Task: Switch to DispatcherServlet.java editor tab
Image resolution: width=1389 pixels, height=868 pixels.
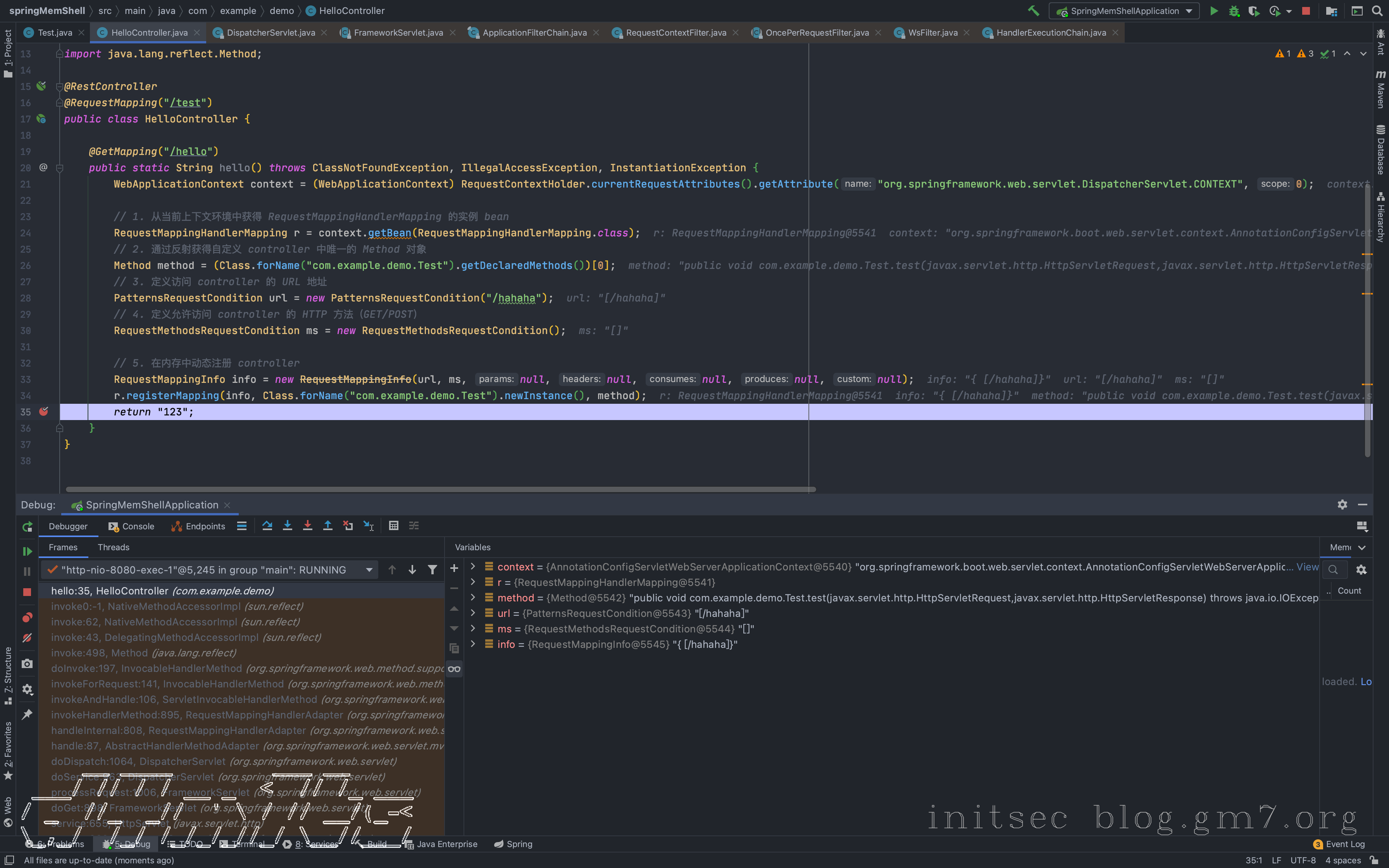Action: [271, 33]
